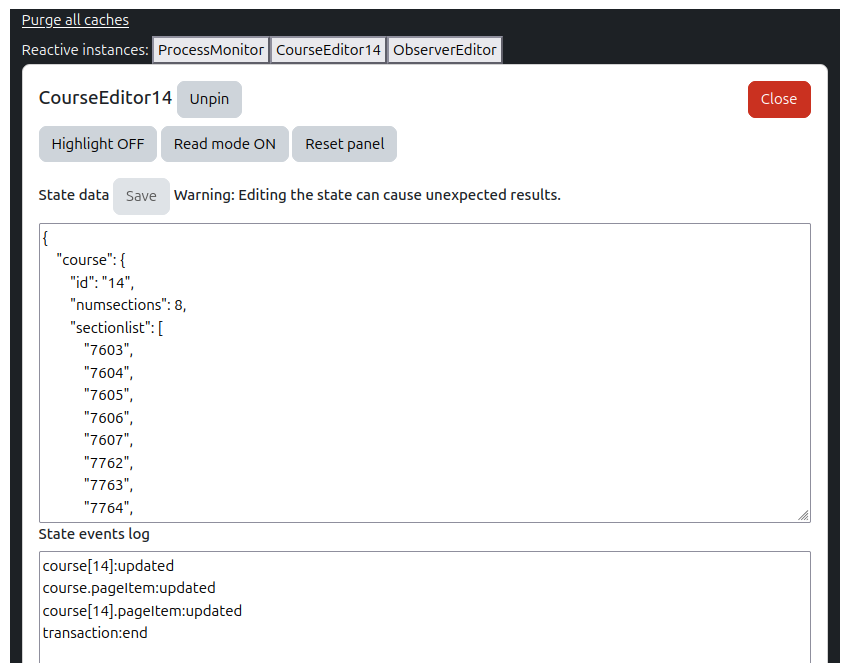Click the course.pageItem:updated event log line

(129, 588)
